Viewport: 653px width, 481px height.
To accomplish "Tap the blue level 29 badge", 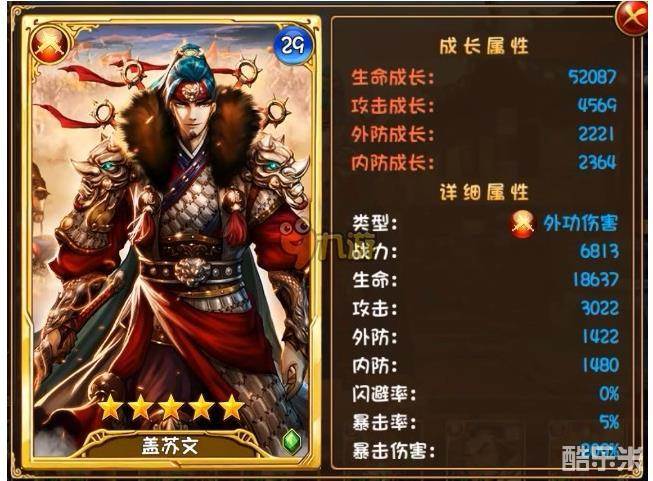I will (293, 45).
